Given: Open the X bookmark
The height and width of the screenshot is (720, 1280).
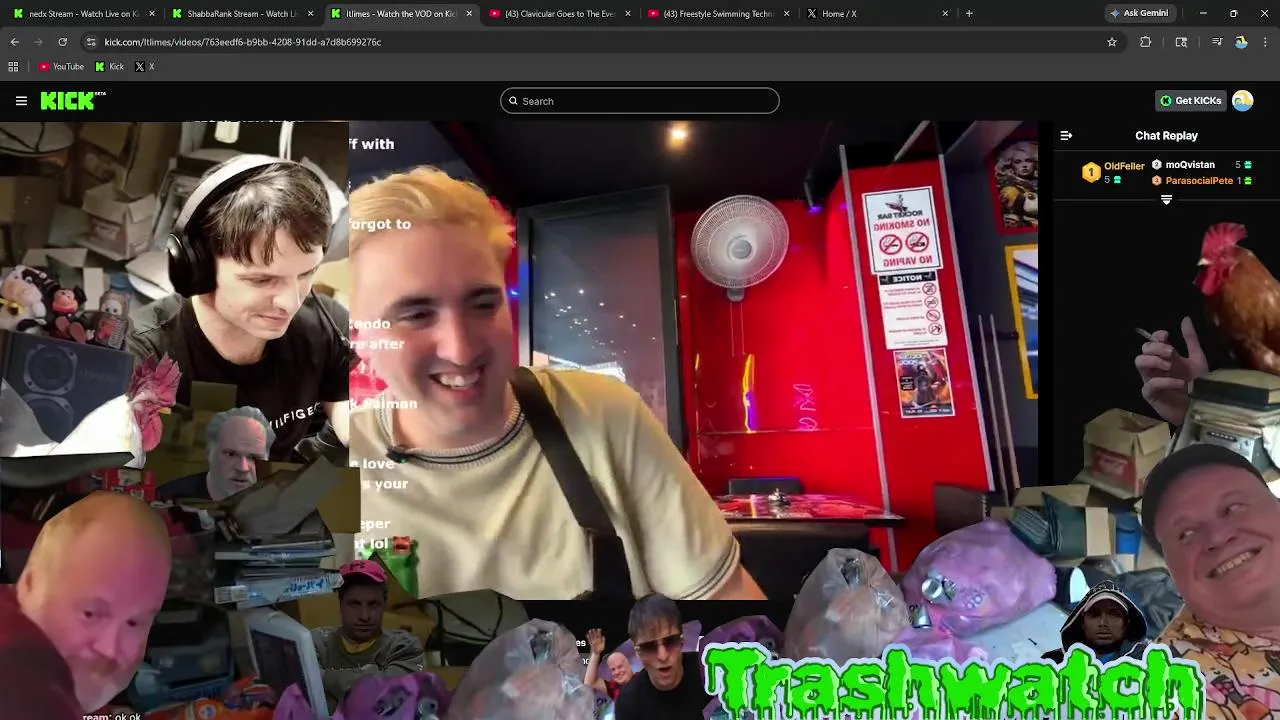Looking at the screenshot, I should coord(145,67).
